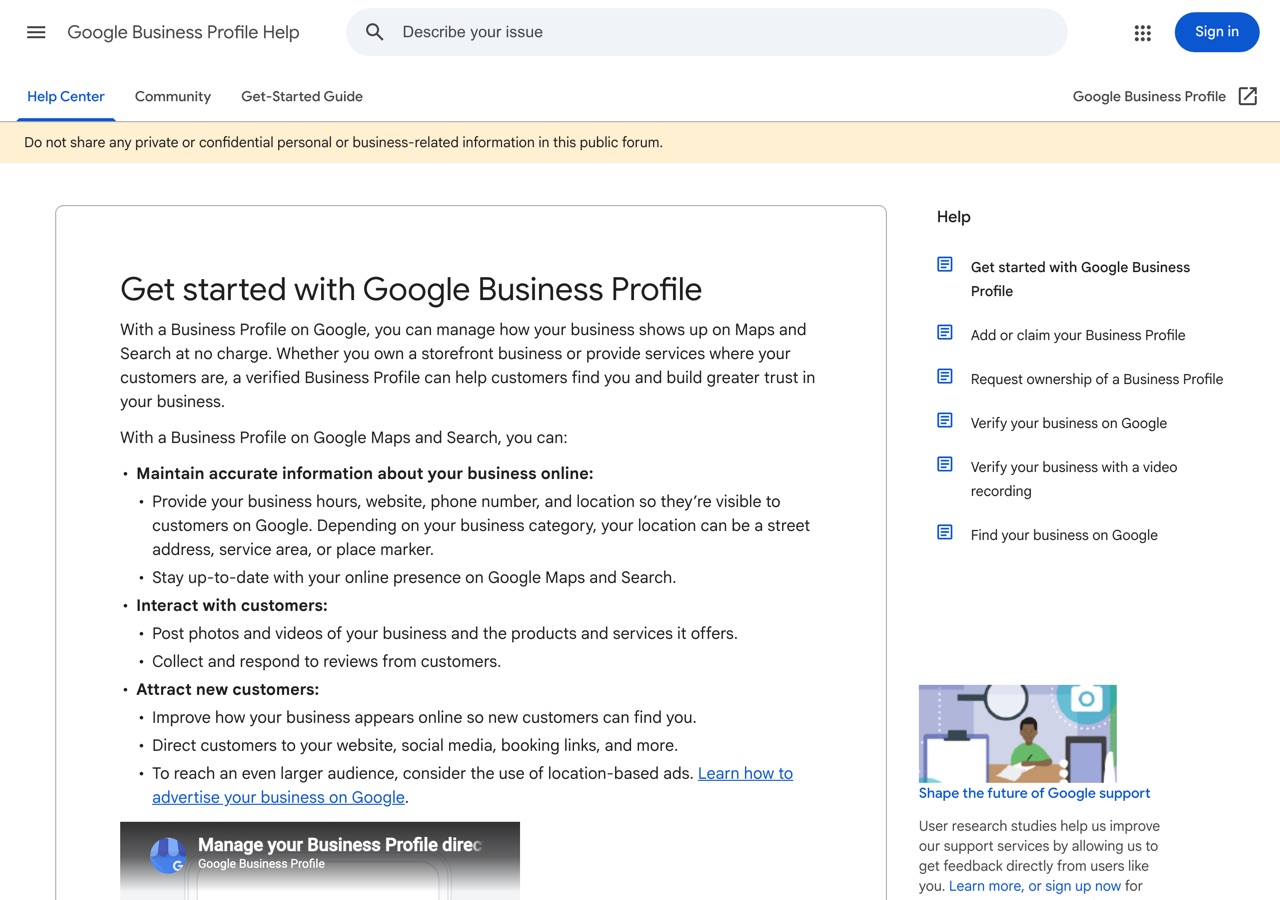Open Add or claim your Business Profile article
This screenshot has height=900, width=1280.
click(1078, 335)
